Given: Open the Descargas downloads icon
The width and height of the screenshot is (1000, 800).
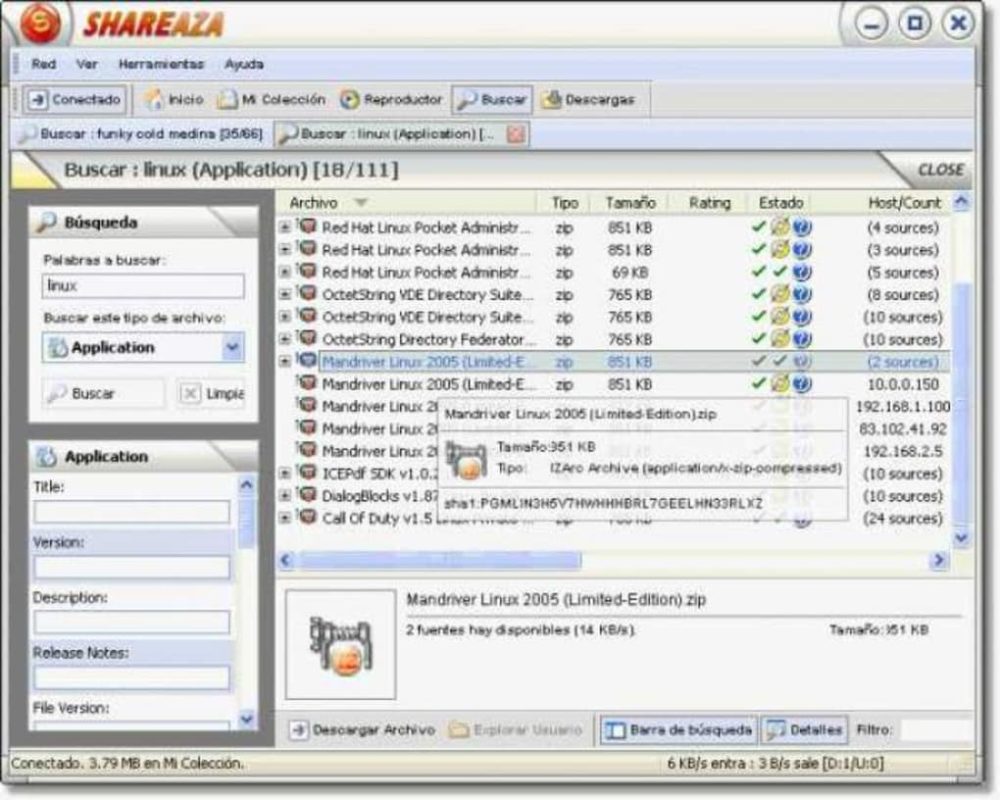Looking at the screenshot, I should pyautogui.click(x=551, y=100).
